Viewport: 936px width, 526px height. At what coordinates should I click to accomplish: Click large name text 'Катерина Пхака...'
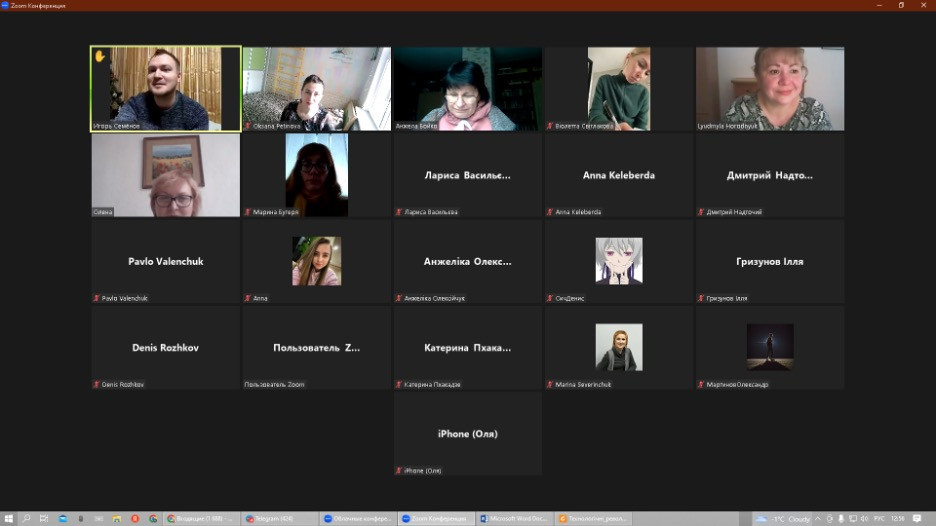(x=468, y=347)
